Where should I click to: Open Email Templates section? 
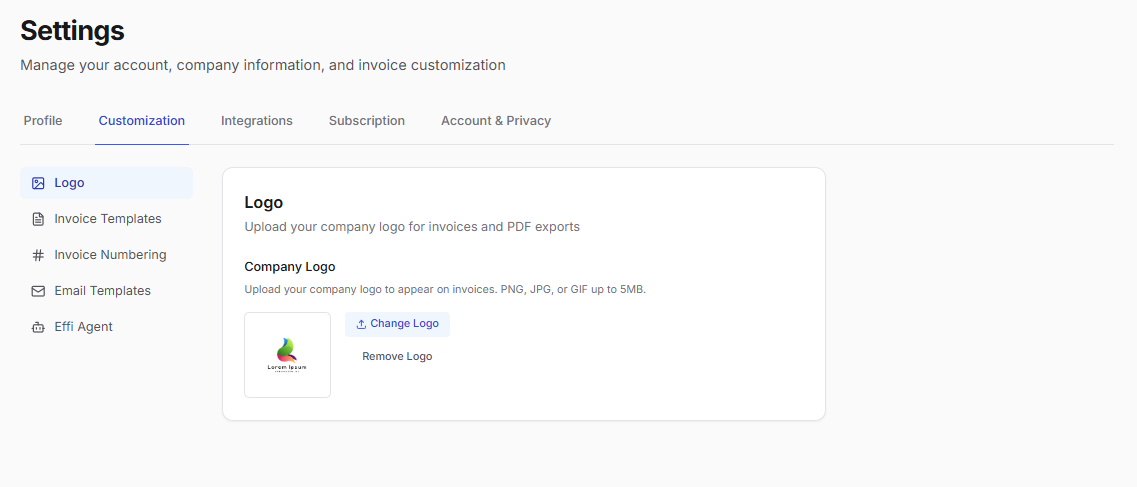[107, 291]
